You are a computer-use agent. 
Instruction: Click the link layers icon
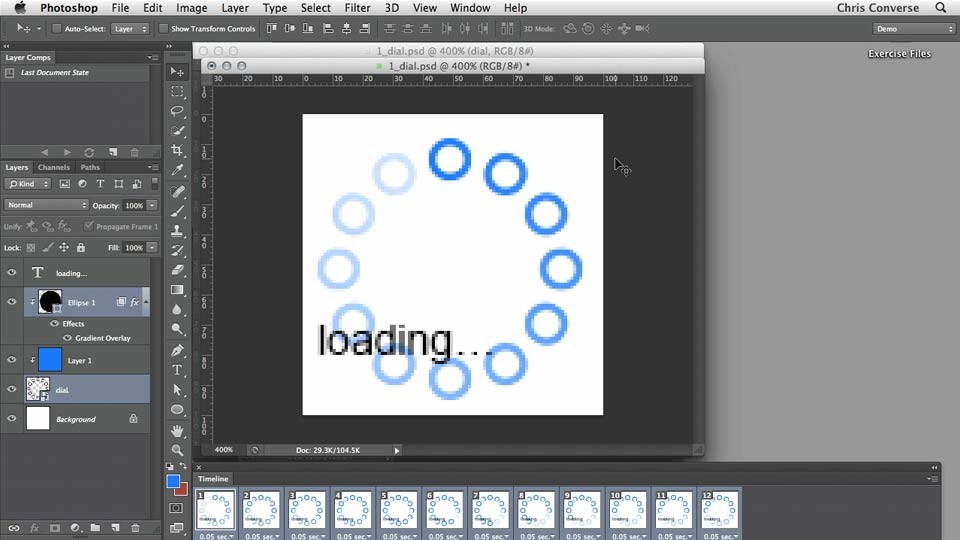(13, 528)
